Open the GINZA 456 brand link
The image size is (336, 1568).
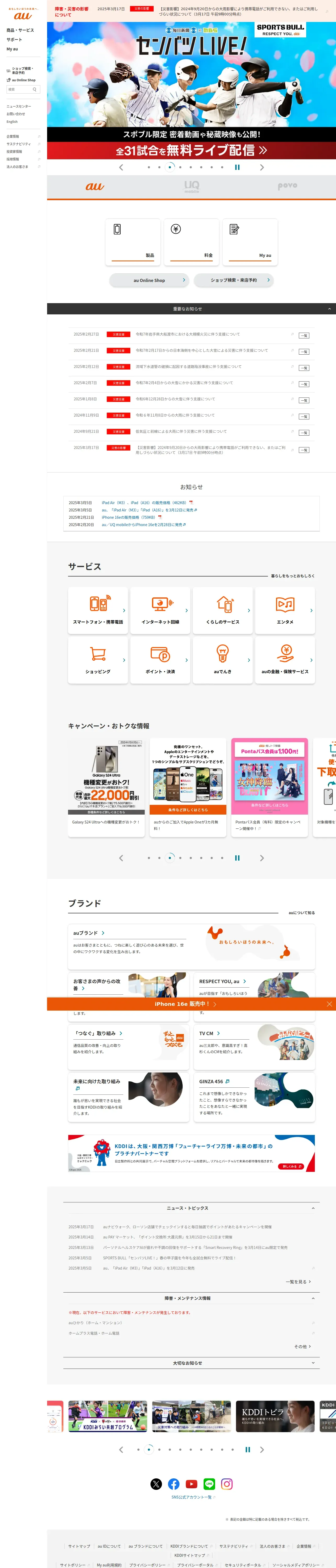point(215,1081)
